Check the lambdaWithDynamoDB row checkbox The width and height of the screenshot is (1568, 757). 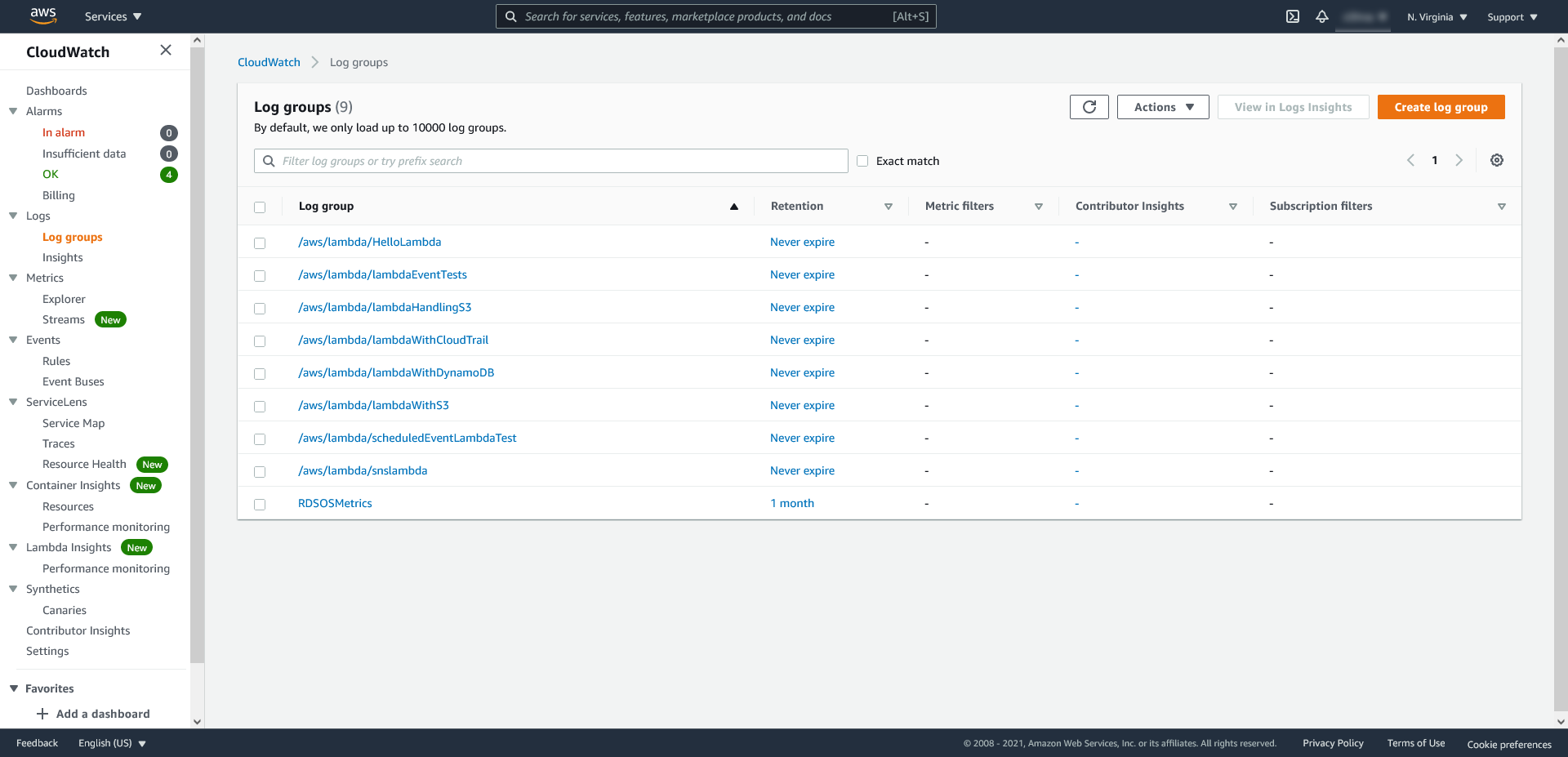260,374
